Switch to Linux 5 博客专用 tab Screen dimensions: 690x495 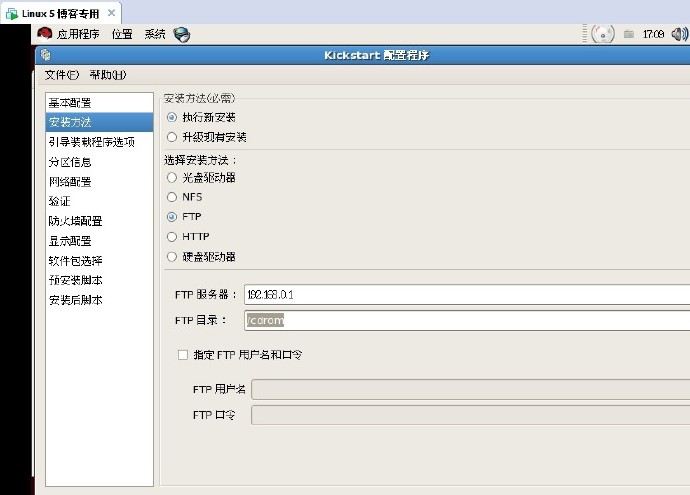(60, 14)
